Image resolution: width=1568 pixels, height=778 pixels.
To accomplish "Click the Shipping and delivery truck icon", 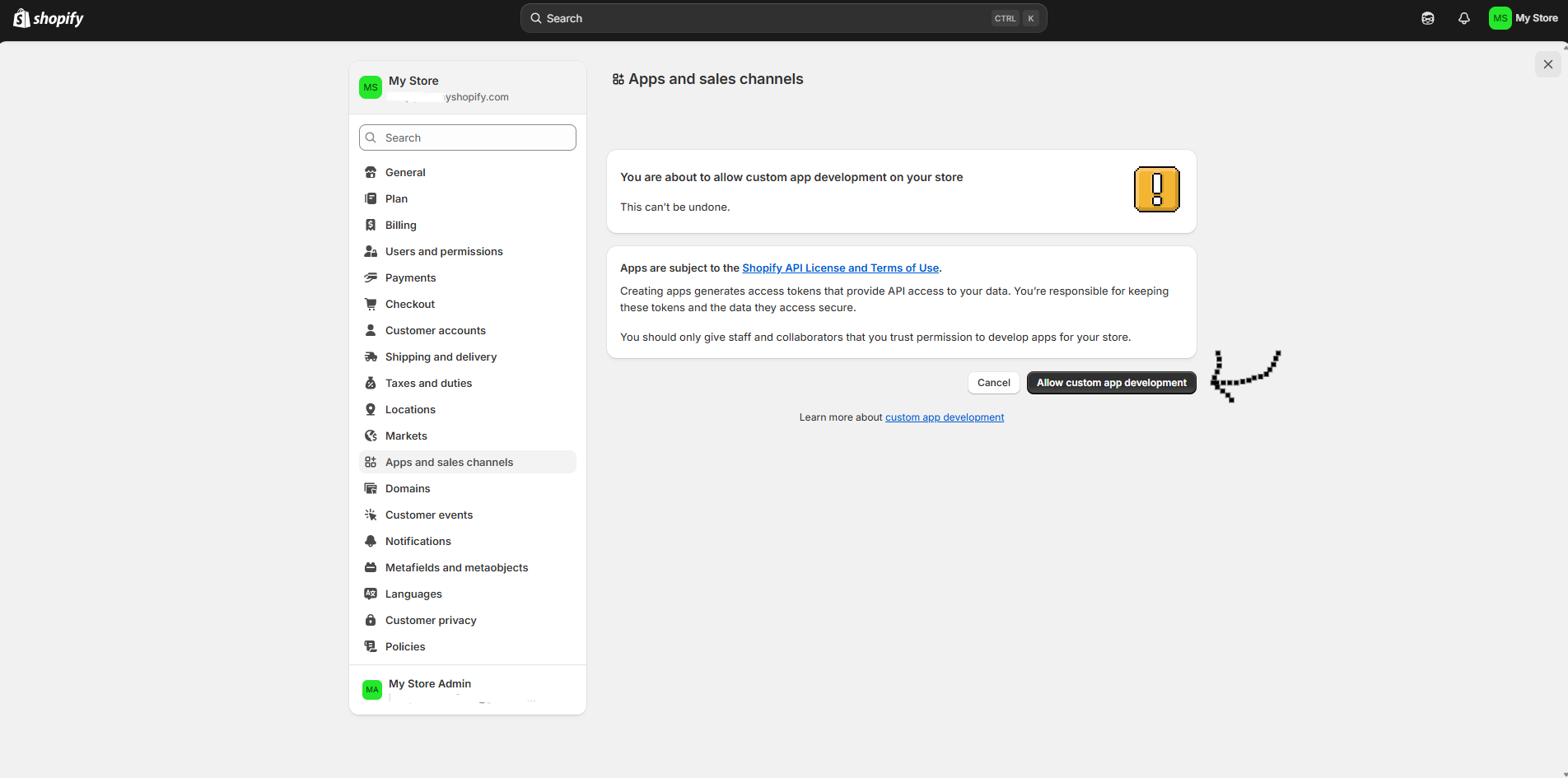I will click(371, 356).
